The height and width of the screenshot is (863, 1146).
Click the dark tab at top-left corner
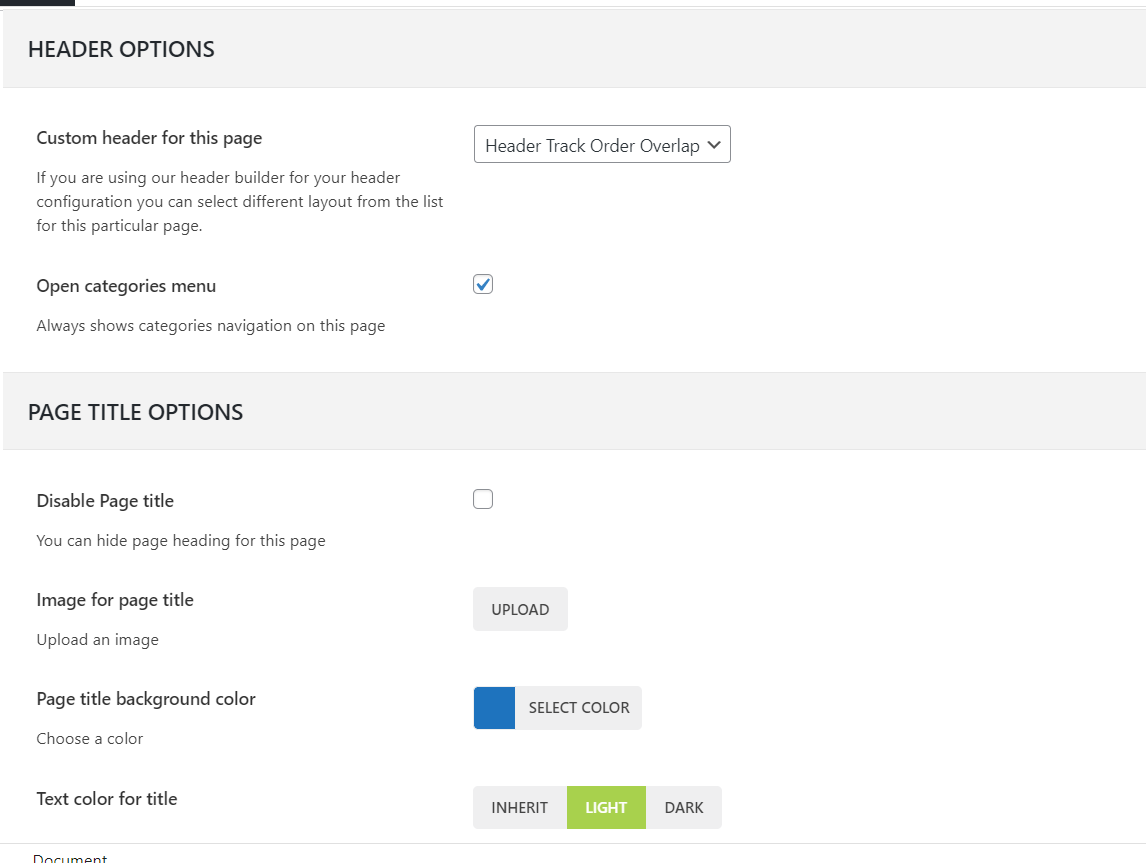pyautogui.click(x=37, y=2)
